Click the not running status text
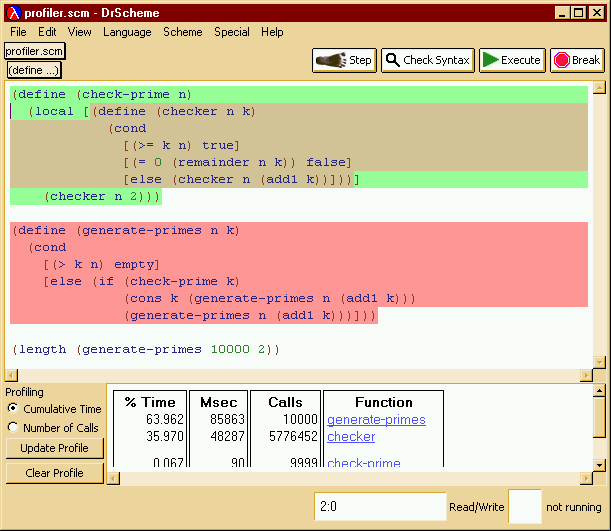The height and width of the screenshot is (531, 611). [574, 507]
